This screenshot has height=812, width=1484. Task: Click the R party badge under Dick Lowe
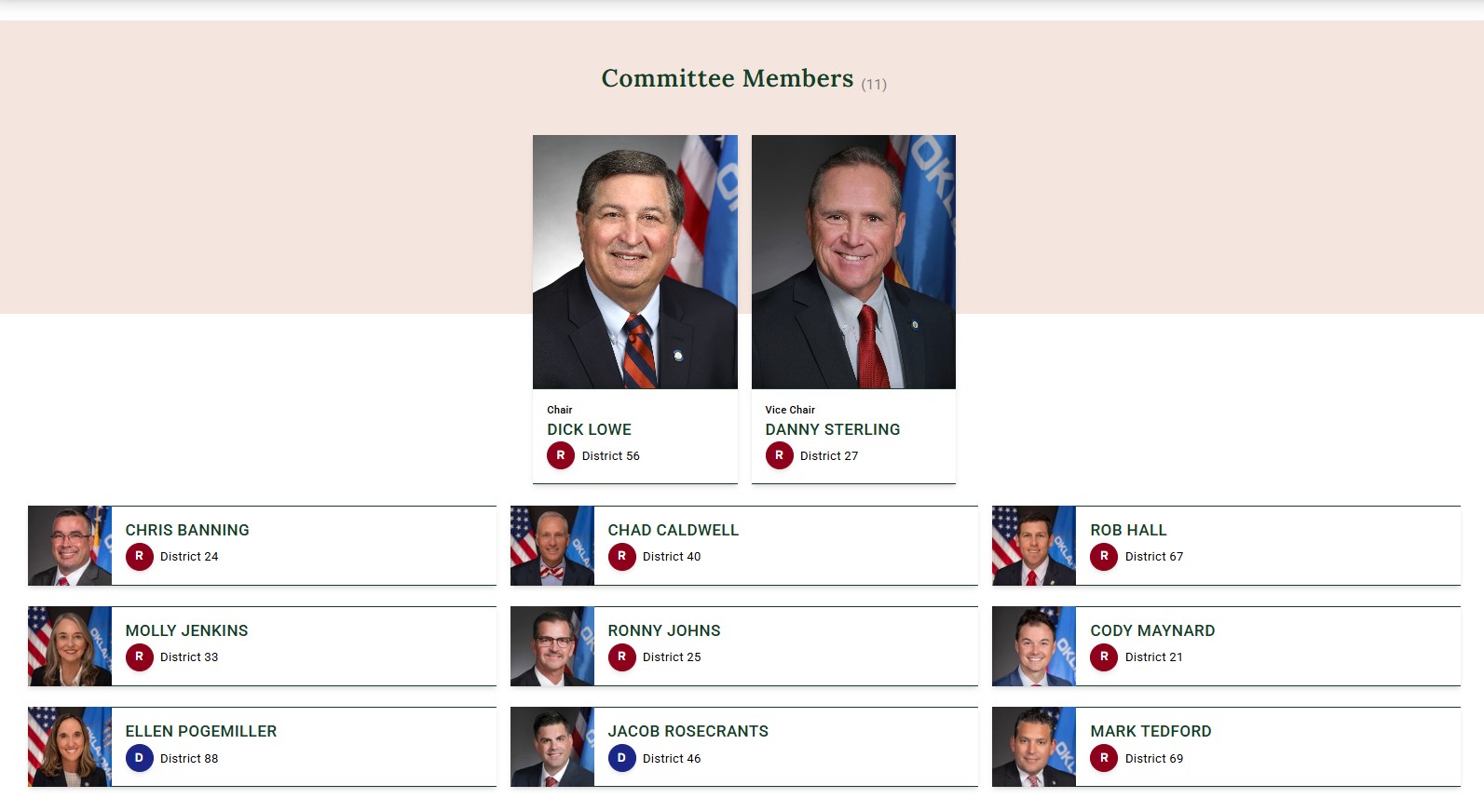[560, 455]
